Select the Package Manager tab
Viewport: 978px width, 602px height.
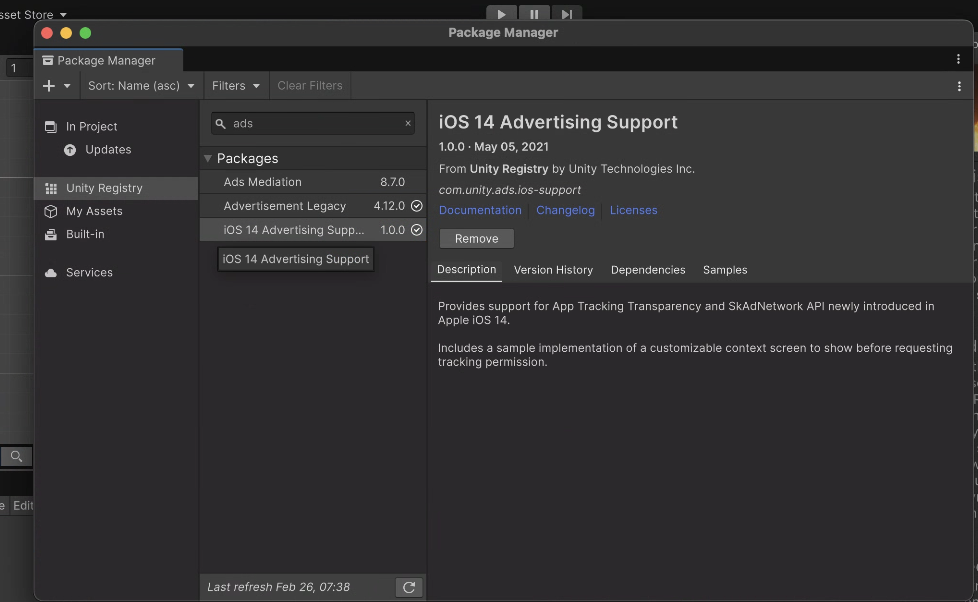pos(108,61)
